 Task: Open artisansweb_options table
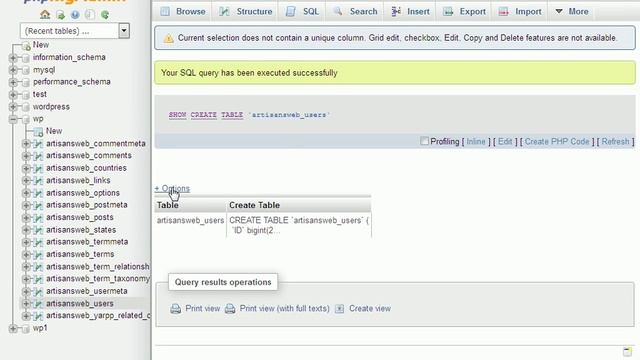[83, 193]
